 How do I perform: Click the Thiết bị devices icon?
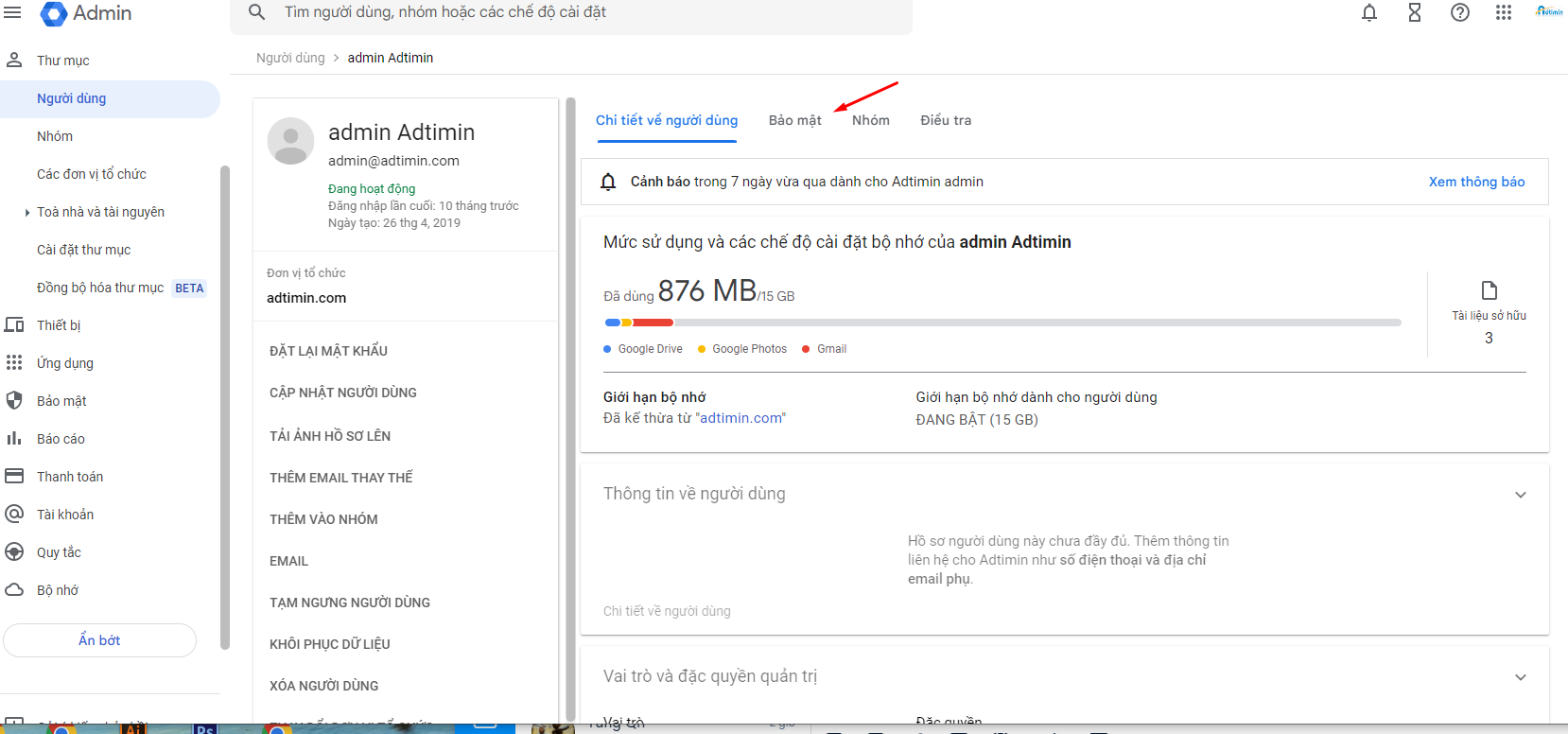pyautogui.click(x=14, y=325)
